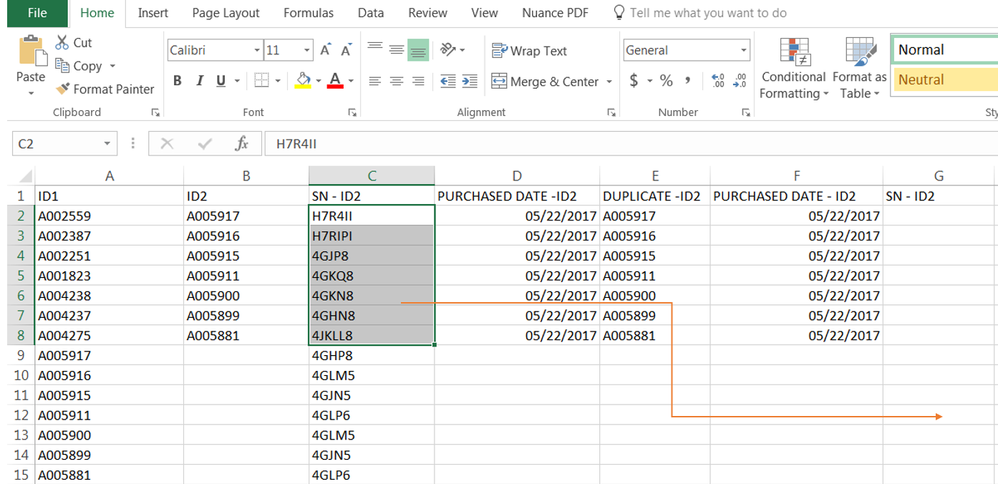This screenshot has height=484, width=998.
Task: Open the General number format dropdown
Action: [x=743, y=50]
